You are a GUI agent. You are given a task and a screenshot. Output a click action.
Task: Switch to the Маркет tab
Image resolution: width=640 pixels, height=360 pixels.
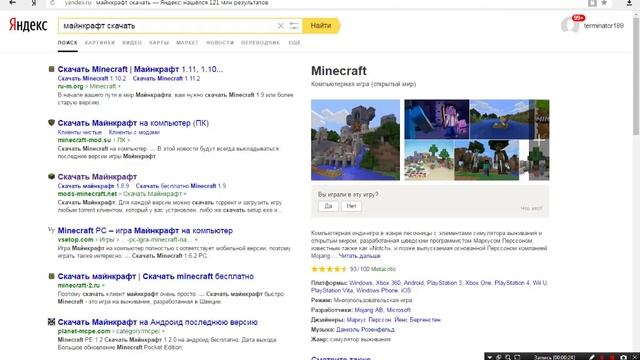pyautogui.click(x=187, y=42)
